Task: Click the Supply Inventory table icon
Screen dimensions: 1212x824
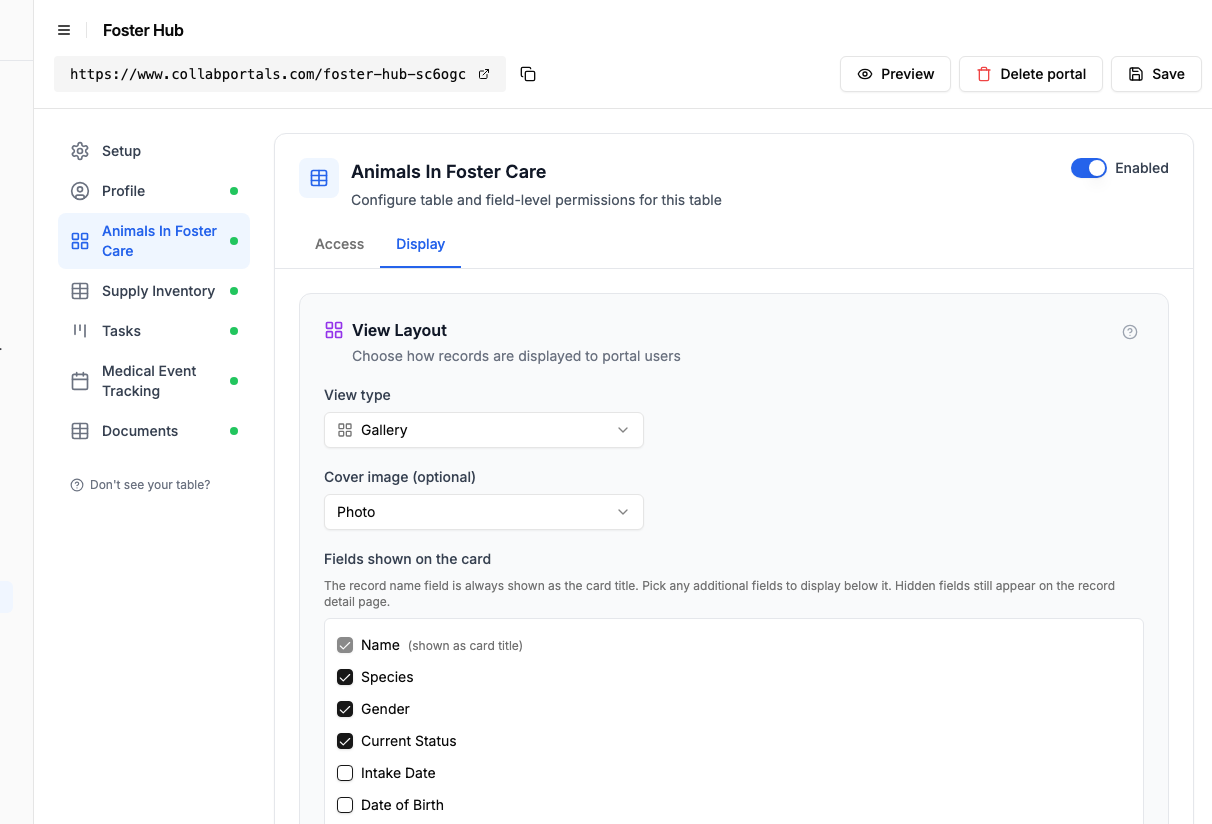Action: click(x=80, y=291)
